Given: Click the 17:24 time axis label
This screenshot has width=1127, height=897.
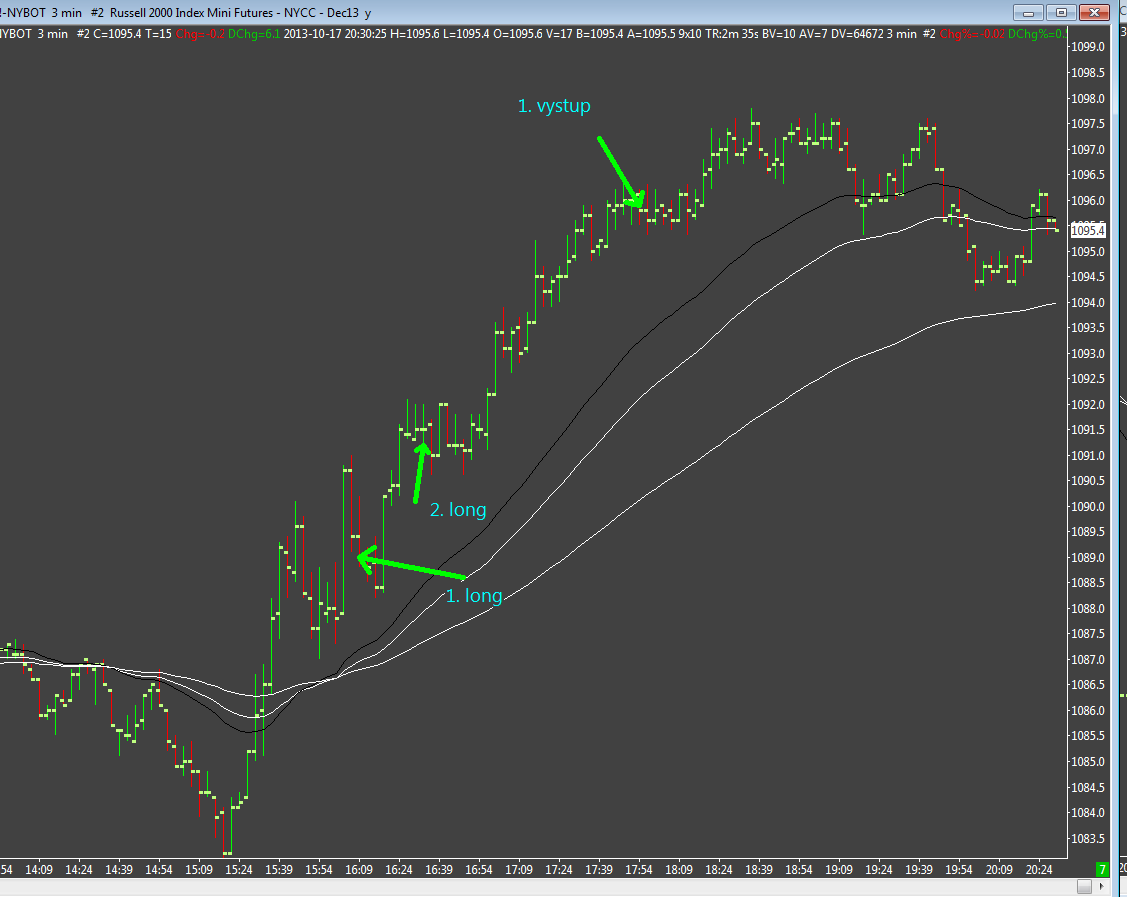Looking at the screenshot, I should point(558,870).
